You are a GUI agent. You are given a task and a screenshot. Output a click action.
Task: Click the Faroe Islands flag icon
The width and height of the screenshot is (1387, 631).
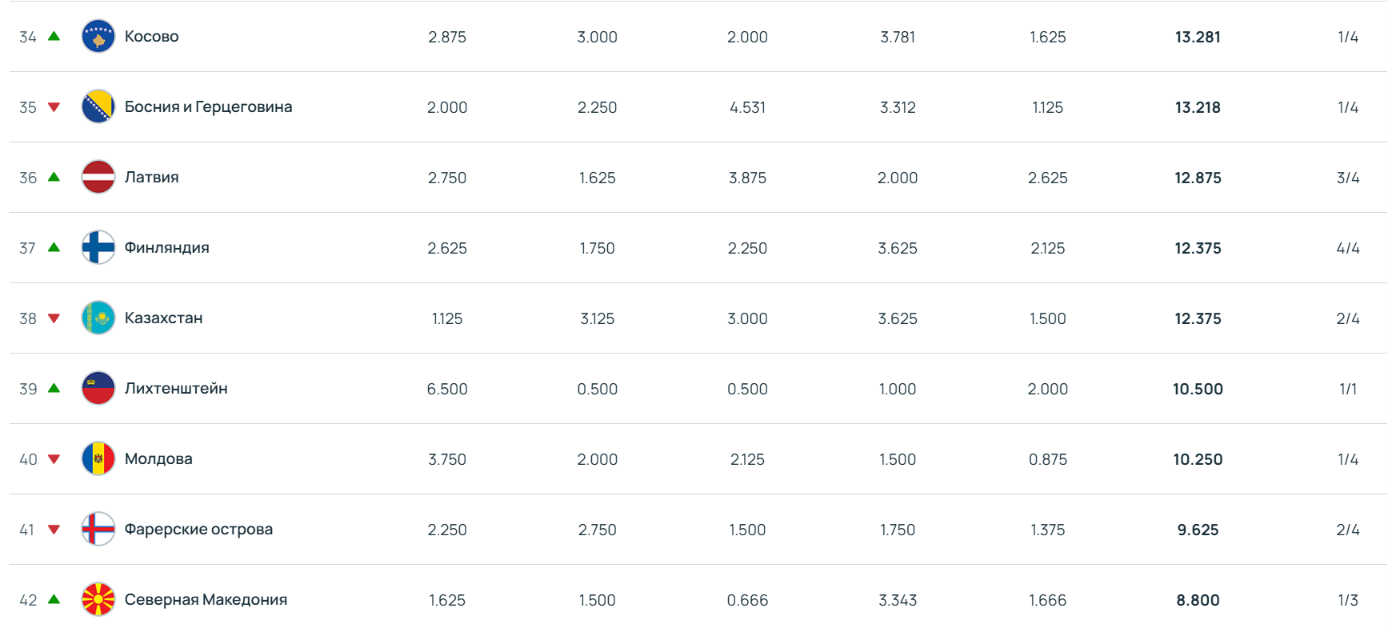tap(98, 529)
